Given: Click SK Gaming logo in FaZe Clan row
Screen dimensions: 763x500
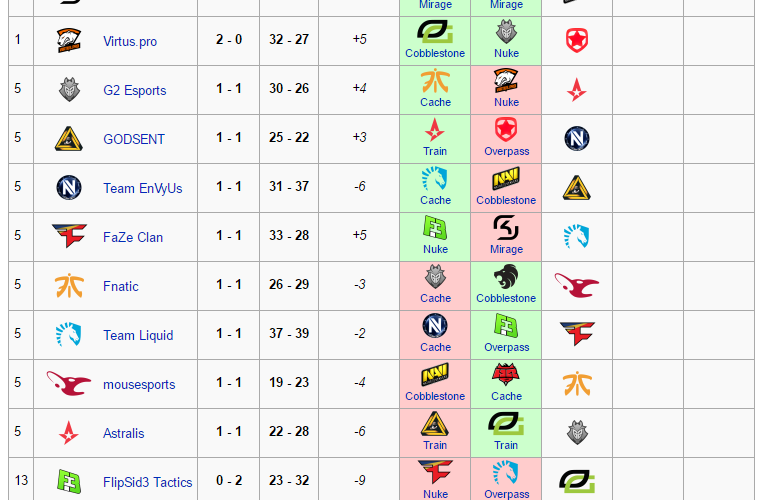Looking at the screenshot, I should [x=506, y=227].
